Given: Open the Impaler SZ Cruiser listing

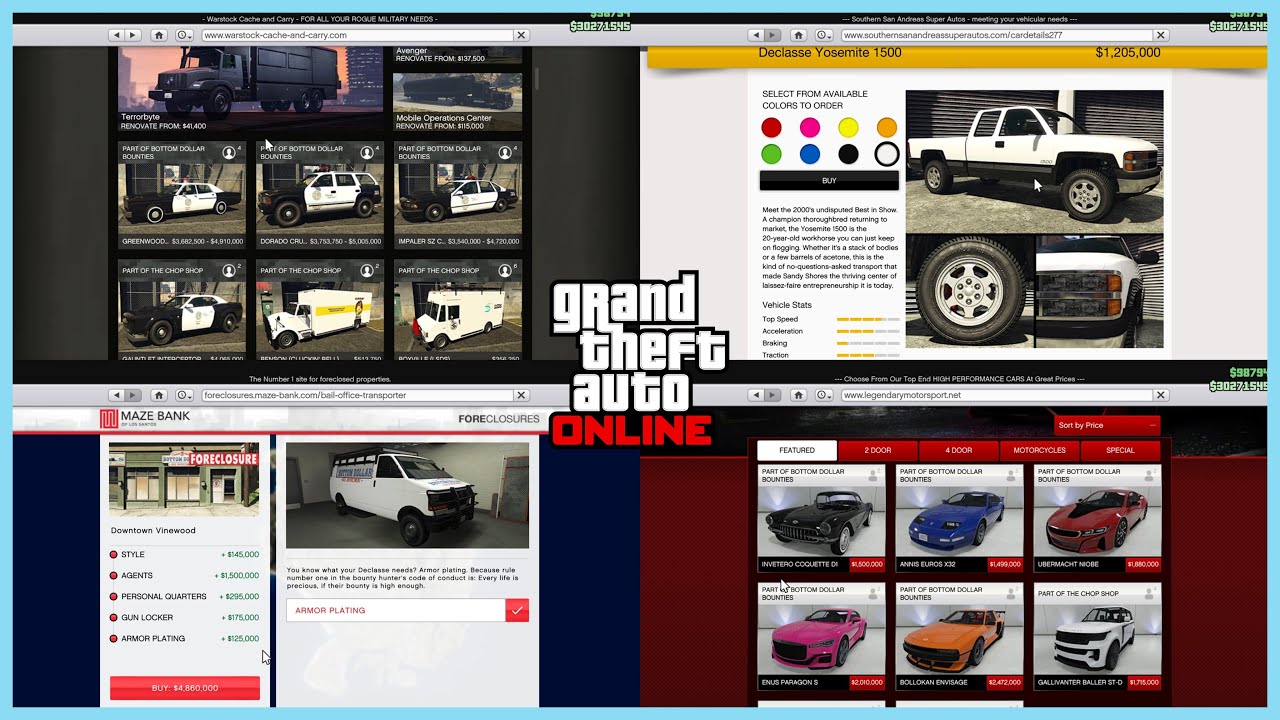Looking at the screenshot, I should click(x=458, y=196).
